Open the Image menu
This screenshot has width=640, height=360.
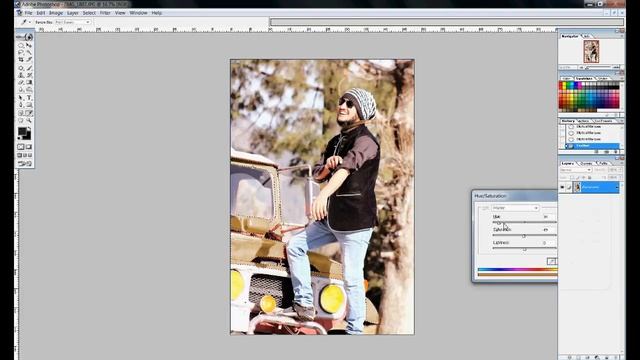pos(56,13)
